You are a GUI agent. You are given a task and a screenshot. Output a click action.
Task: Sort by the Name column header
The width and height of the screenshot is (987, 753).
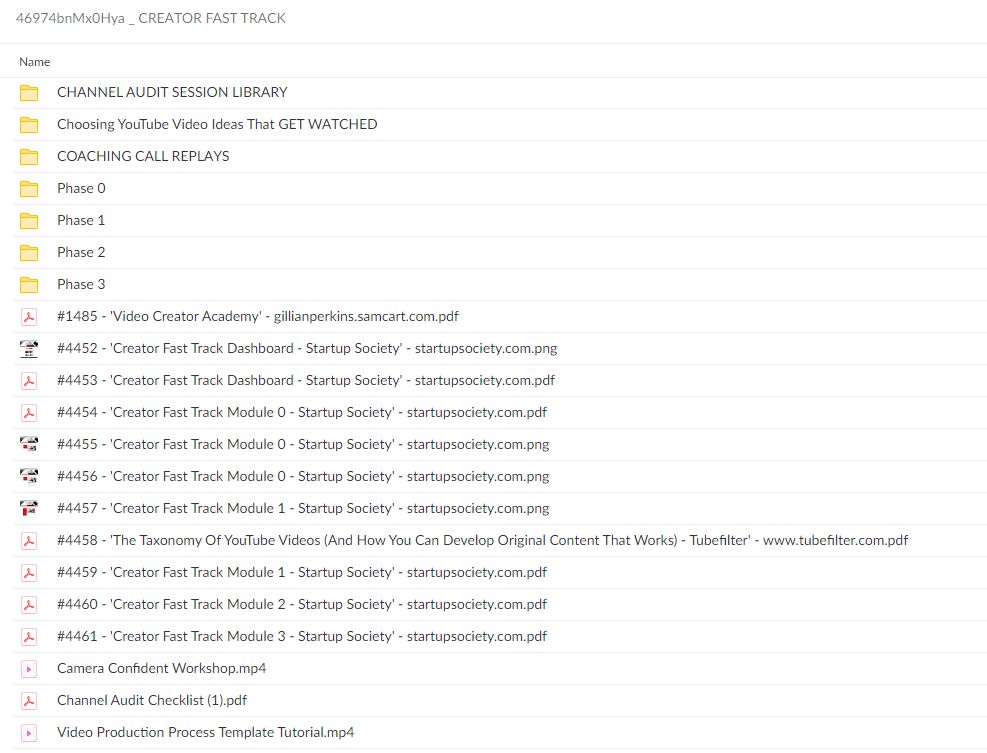point(35,62)
